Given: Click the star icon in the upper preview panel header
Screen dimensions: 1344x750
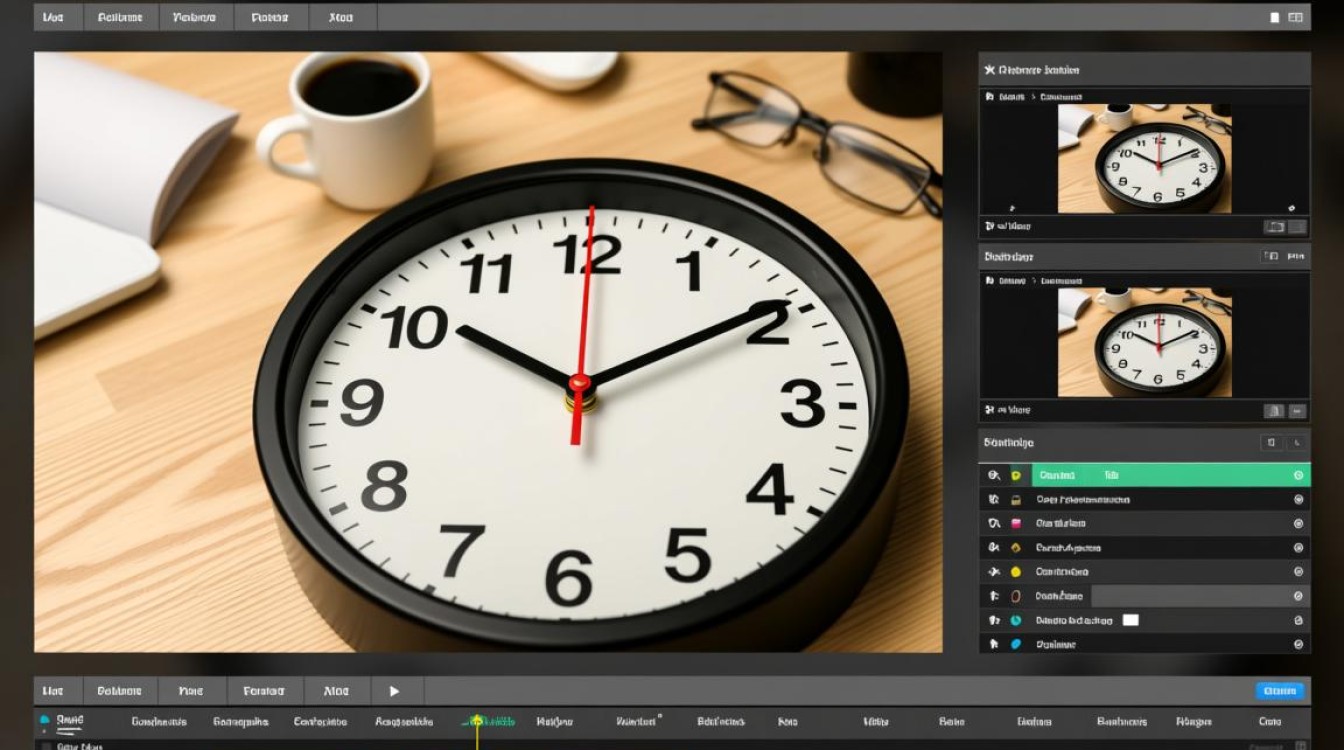Looking at the screenshot, I should pos(990,70).
